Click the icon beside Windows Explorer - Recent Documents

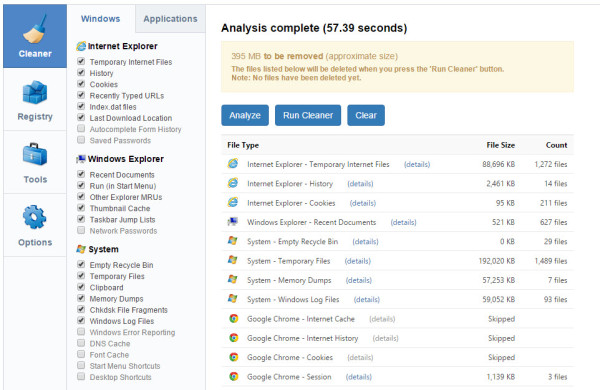pos(233,222)
